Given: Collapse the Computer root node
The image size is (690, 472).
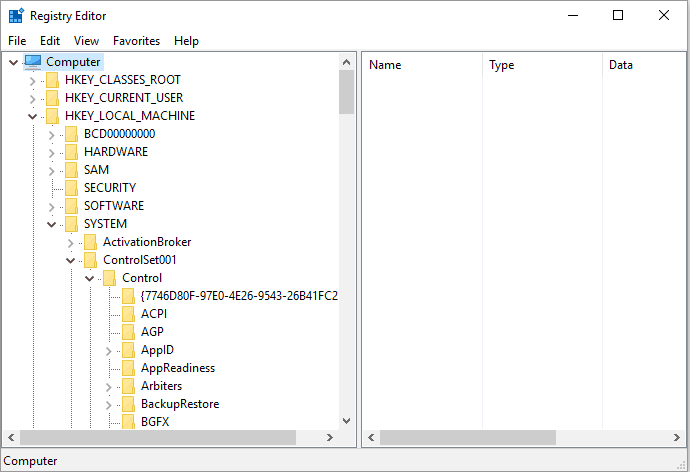Looking at the screenshot, I should click(14, 62).
